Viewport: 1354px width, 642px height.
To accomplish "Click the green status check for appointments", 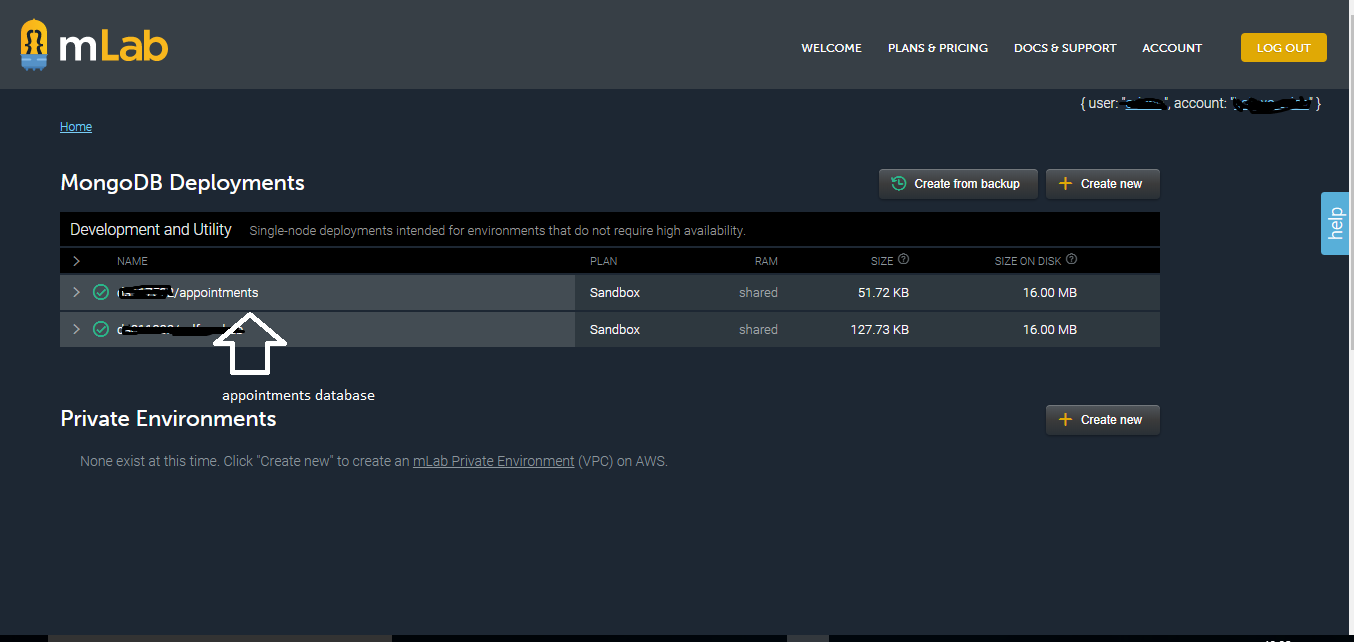I will coord(101,293).
